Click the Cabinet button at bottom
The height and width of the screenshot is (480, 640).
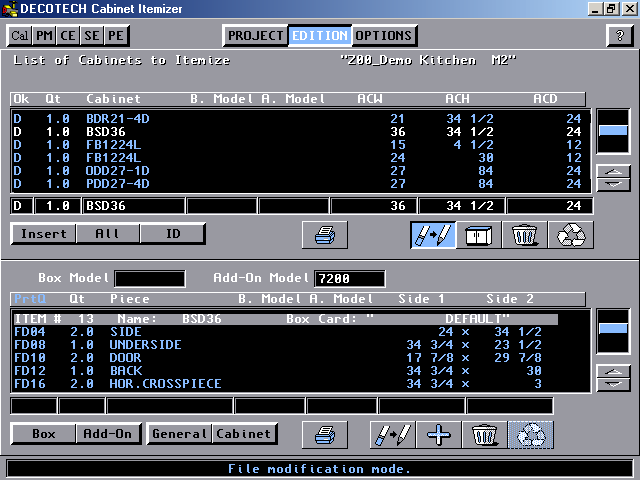tap(244, 433)
